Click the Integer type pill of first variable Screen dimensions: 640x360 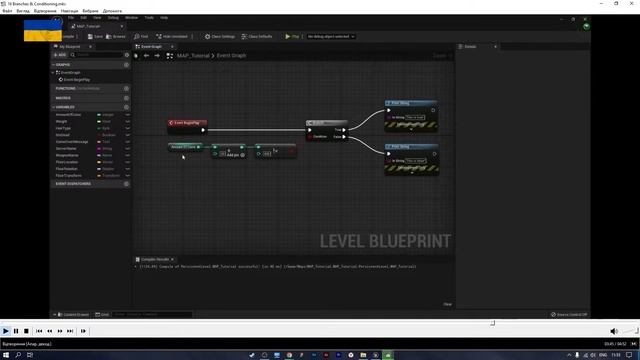pyautogui.click(x=106, y=115)
